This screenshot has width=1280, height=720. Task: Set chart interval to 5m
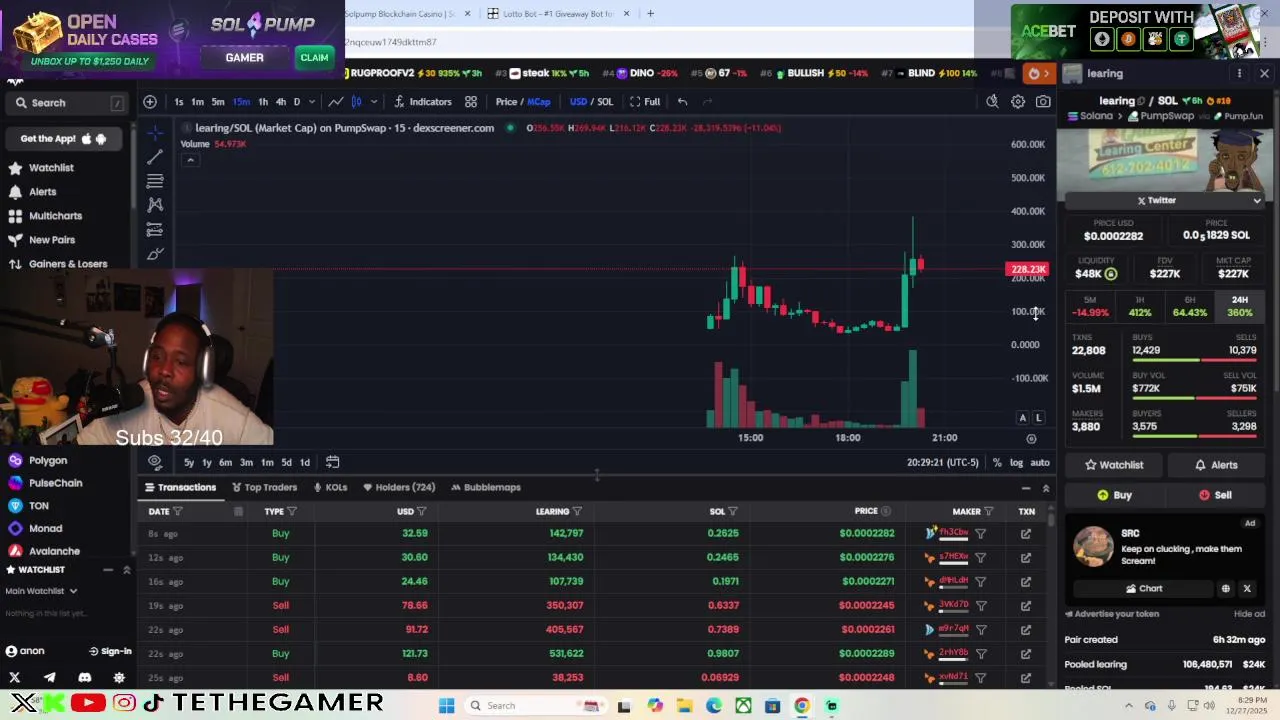click(x=218, y=101)
